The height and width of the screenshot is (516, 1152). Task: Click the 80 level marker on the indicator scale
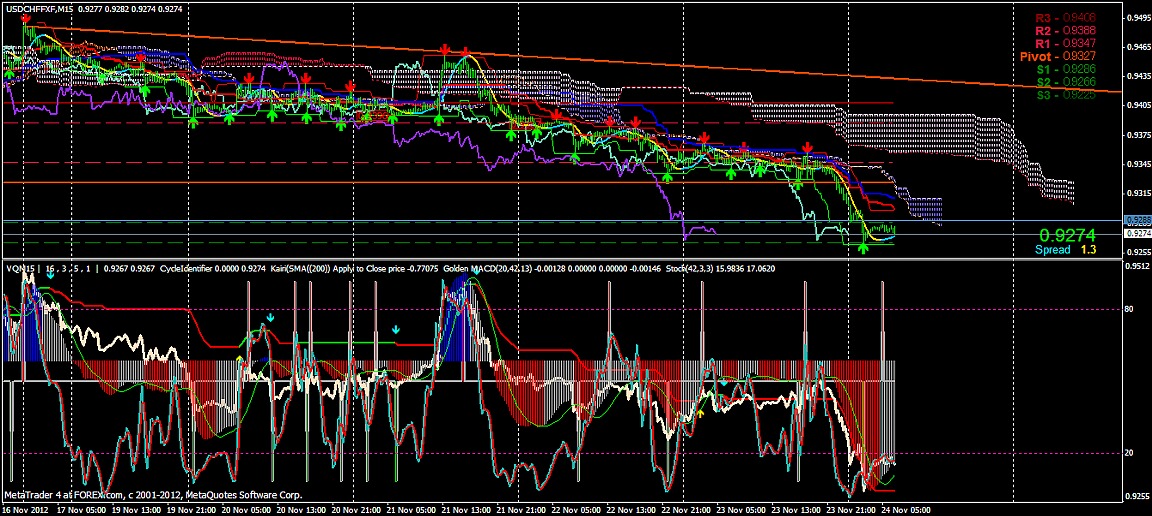click(x=1130, y=310)
